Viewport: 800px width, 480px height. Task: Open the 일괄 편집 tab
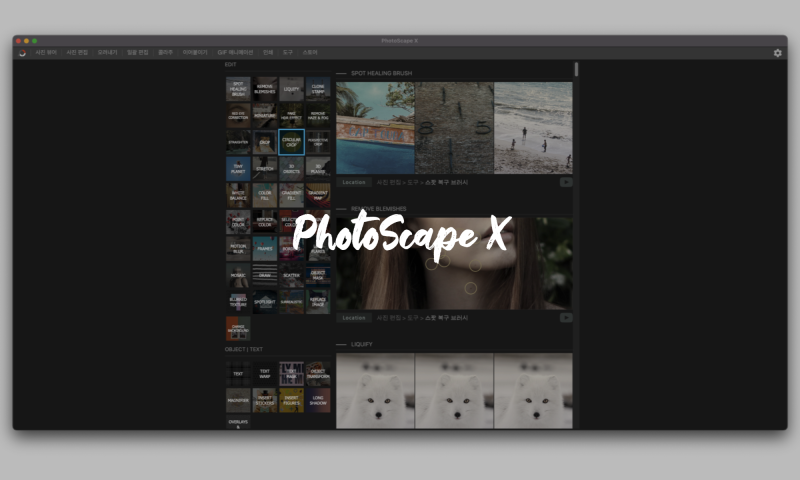click(137, 53)
